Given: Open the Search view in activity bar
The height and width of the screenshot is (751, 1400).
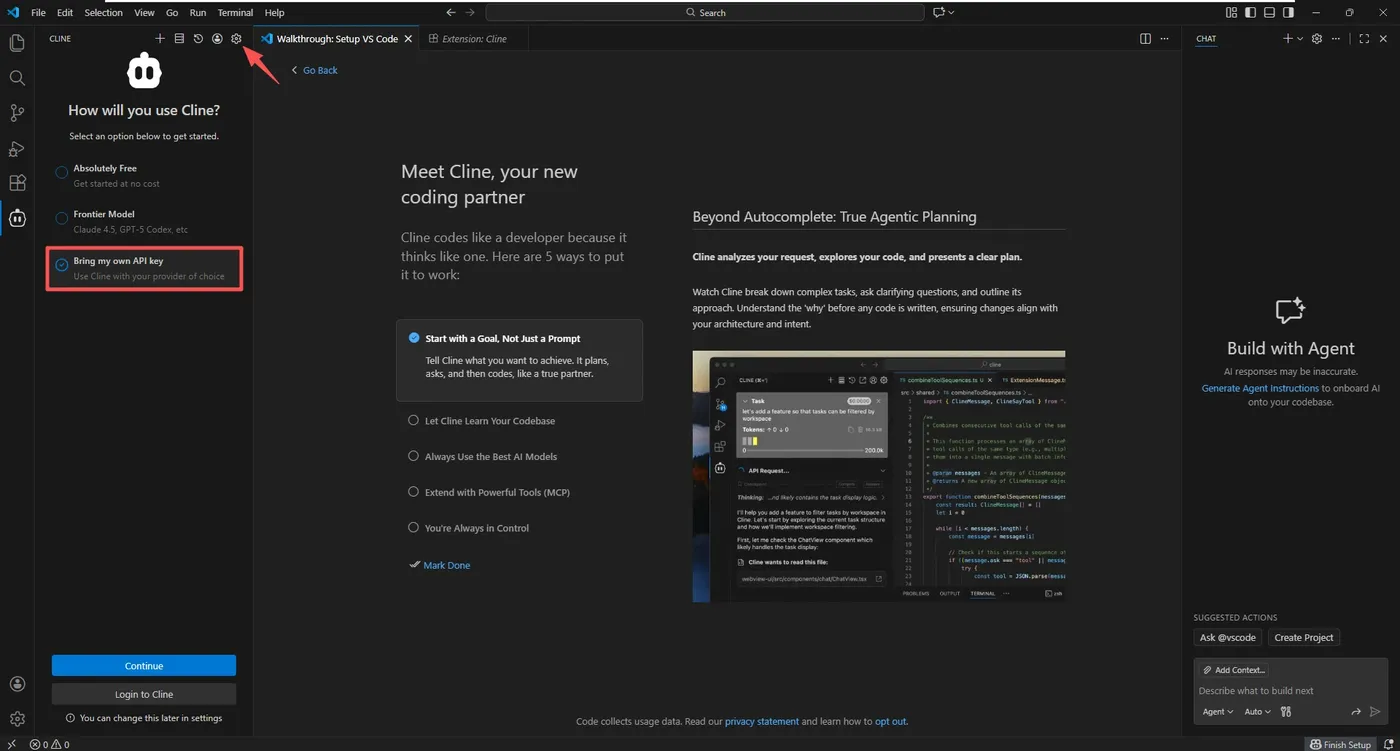Looking at the screenshot, I should pos(17,78).
